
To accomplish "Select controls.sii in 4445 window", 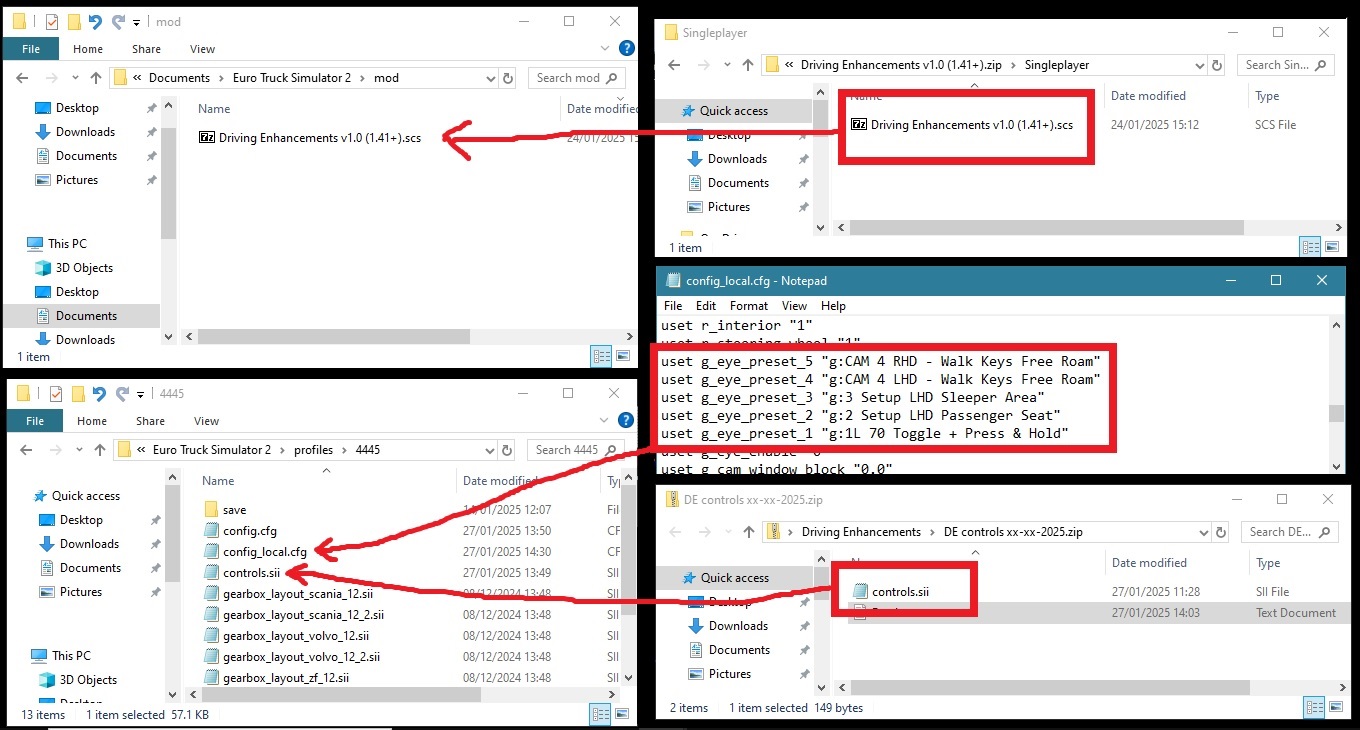I will click(x=241, y=572).
